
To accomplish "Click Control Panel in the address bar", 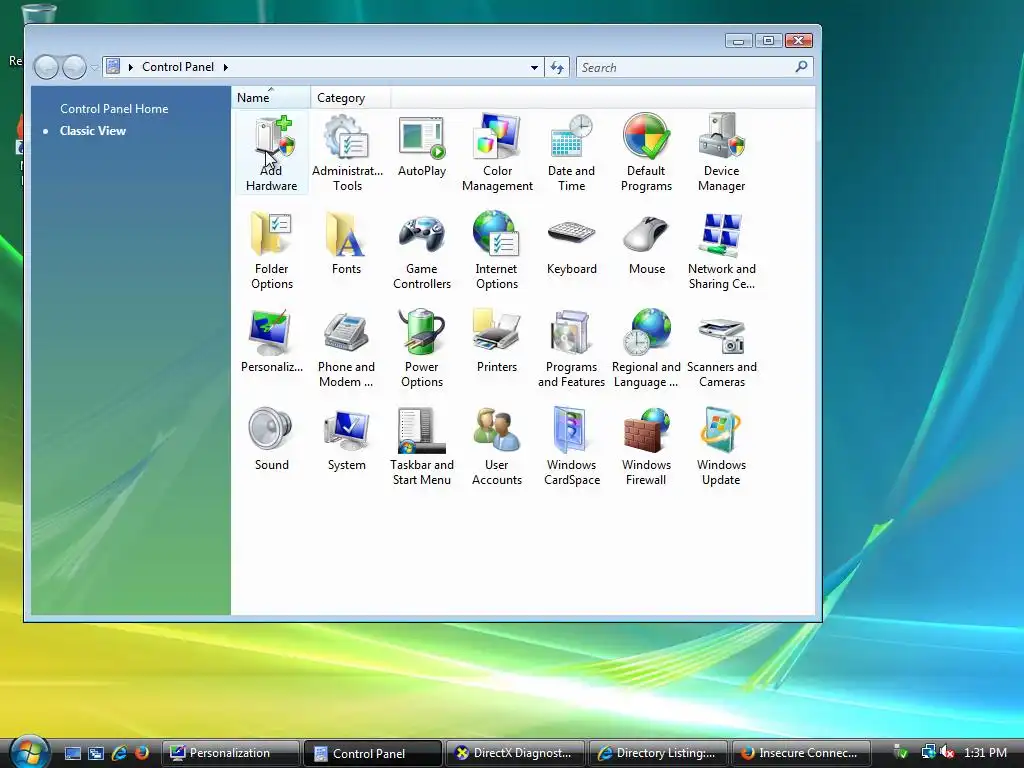I will click(178, 67).
